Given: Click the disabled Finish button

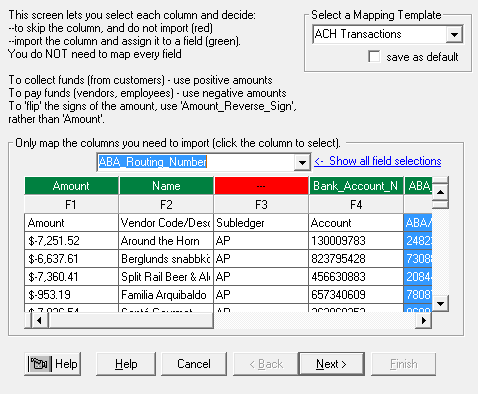Looking at the screenshot, I should click(404, 364).
